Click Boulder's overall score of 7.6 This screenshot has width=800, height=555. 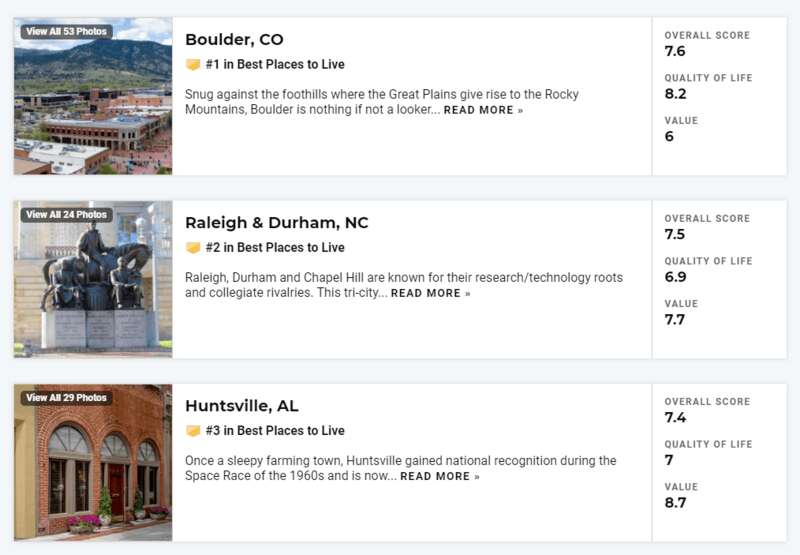[674, 51]
